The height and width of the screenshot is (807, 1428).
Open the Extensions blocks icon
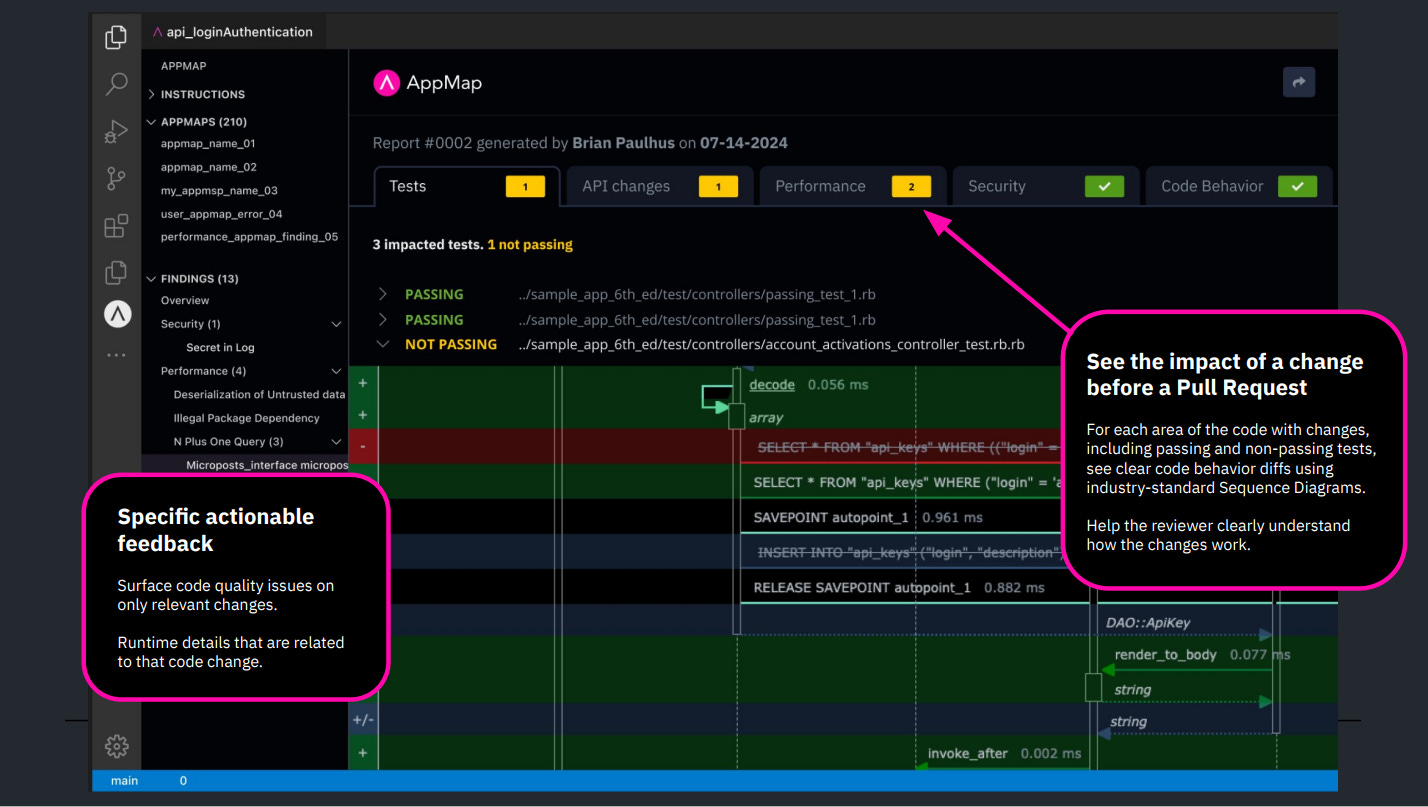[117, 225]
